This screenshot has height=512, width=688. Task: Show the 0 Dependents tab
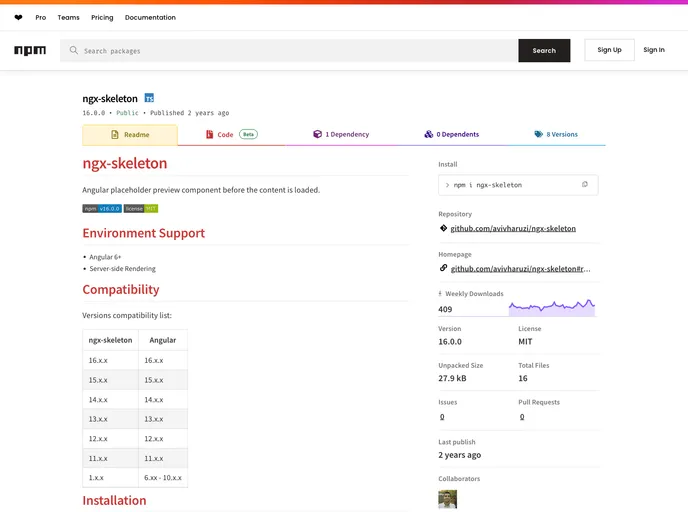tap(452, 134)
